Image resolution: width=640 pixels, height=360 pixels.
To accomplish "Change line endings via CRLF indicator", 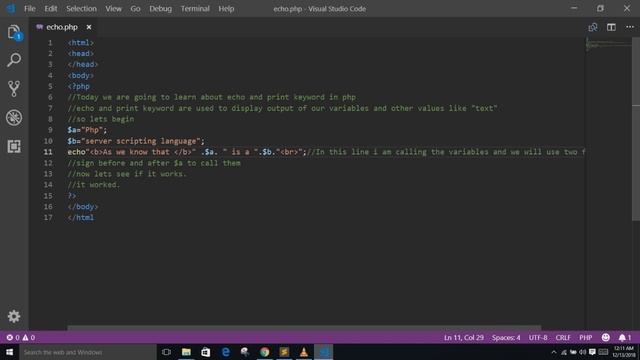I will coord(563,338).
